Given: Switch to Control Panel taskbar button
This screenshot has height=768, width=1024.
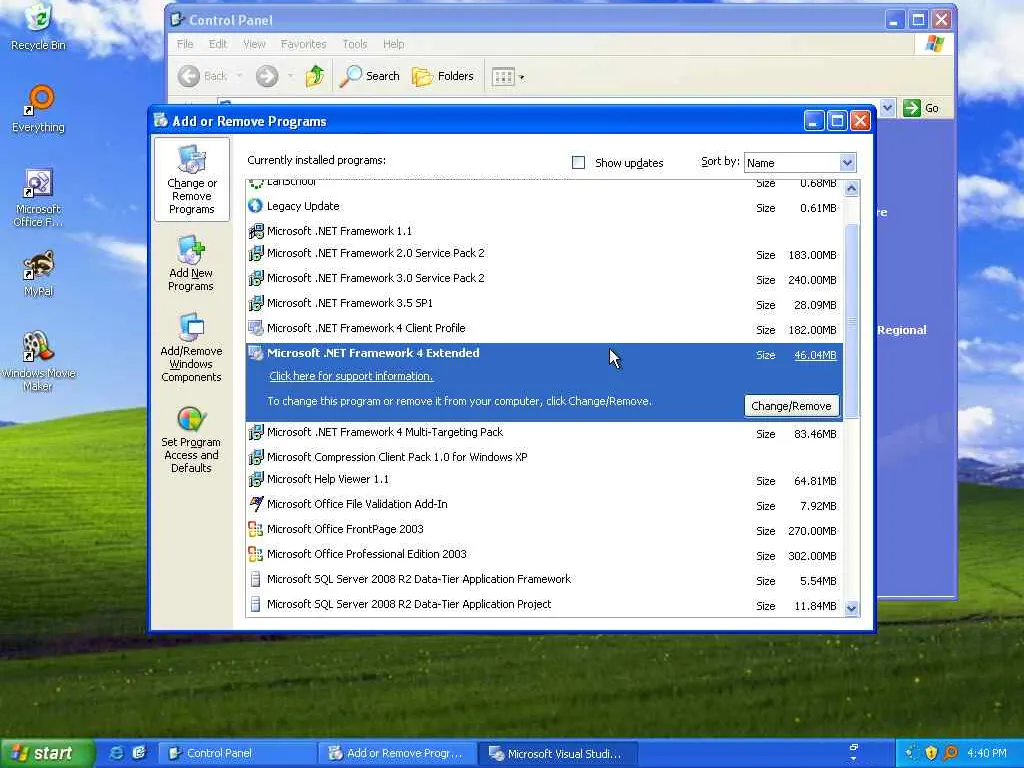Looking at the screenshot, I should click(x=236, y=753).
